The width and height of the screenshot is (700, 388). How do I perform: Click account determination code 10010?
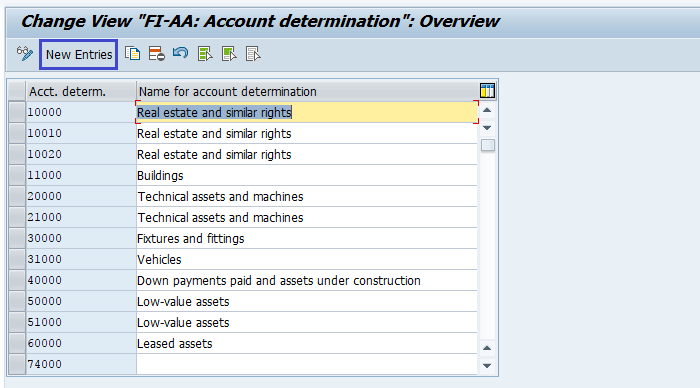[81, 133]
